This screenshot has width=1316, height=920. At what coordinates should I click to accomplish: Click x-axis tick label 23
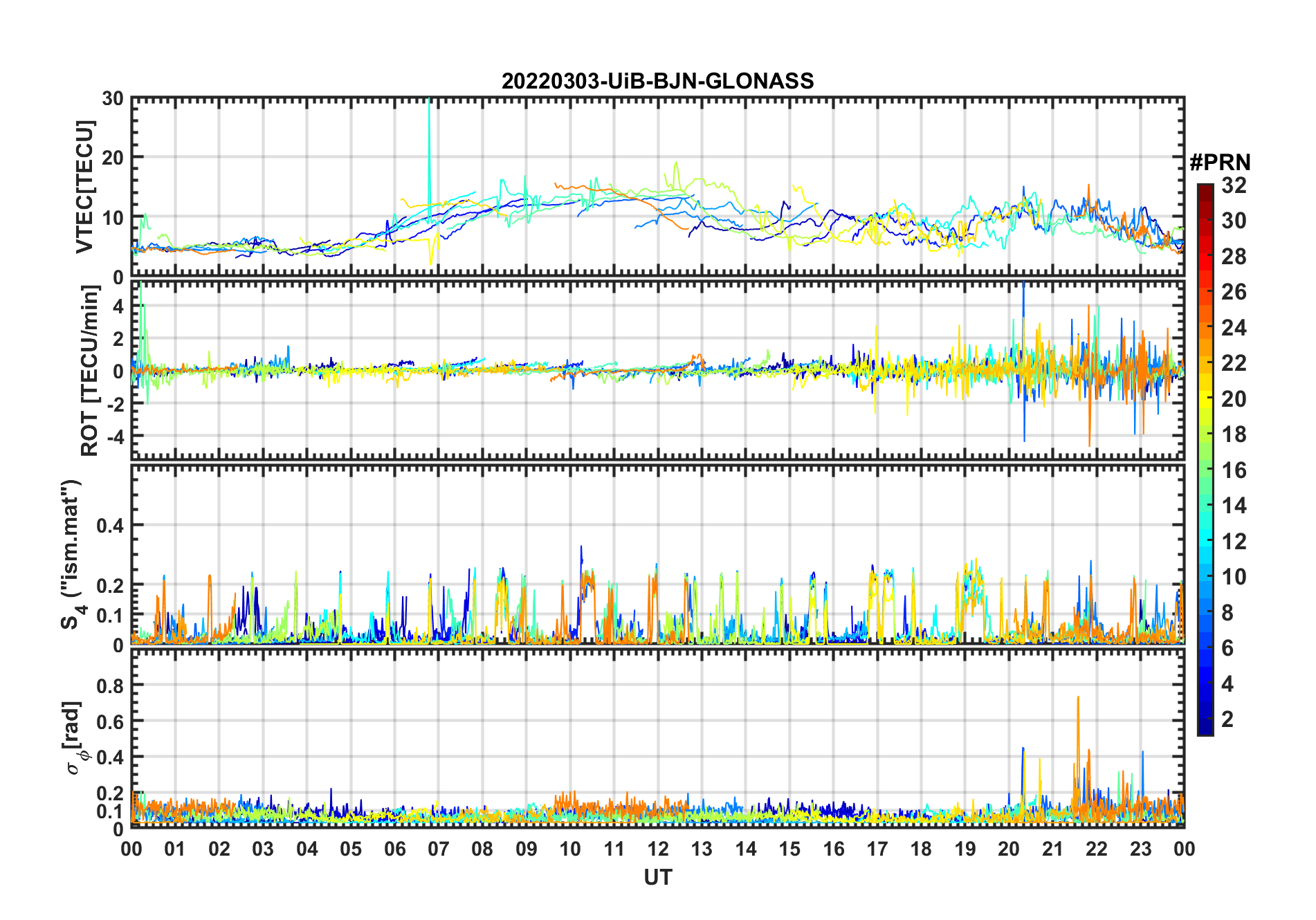pos(1140,849)
